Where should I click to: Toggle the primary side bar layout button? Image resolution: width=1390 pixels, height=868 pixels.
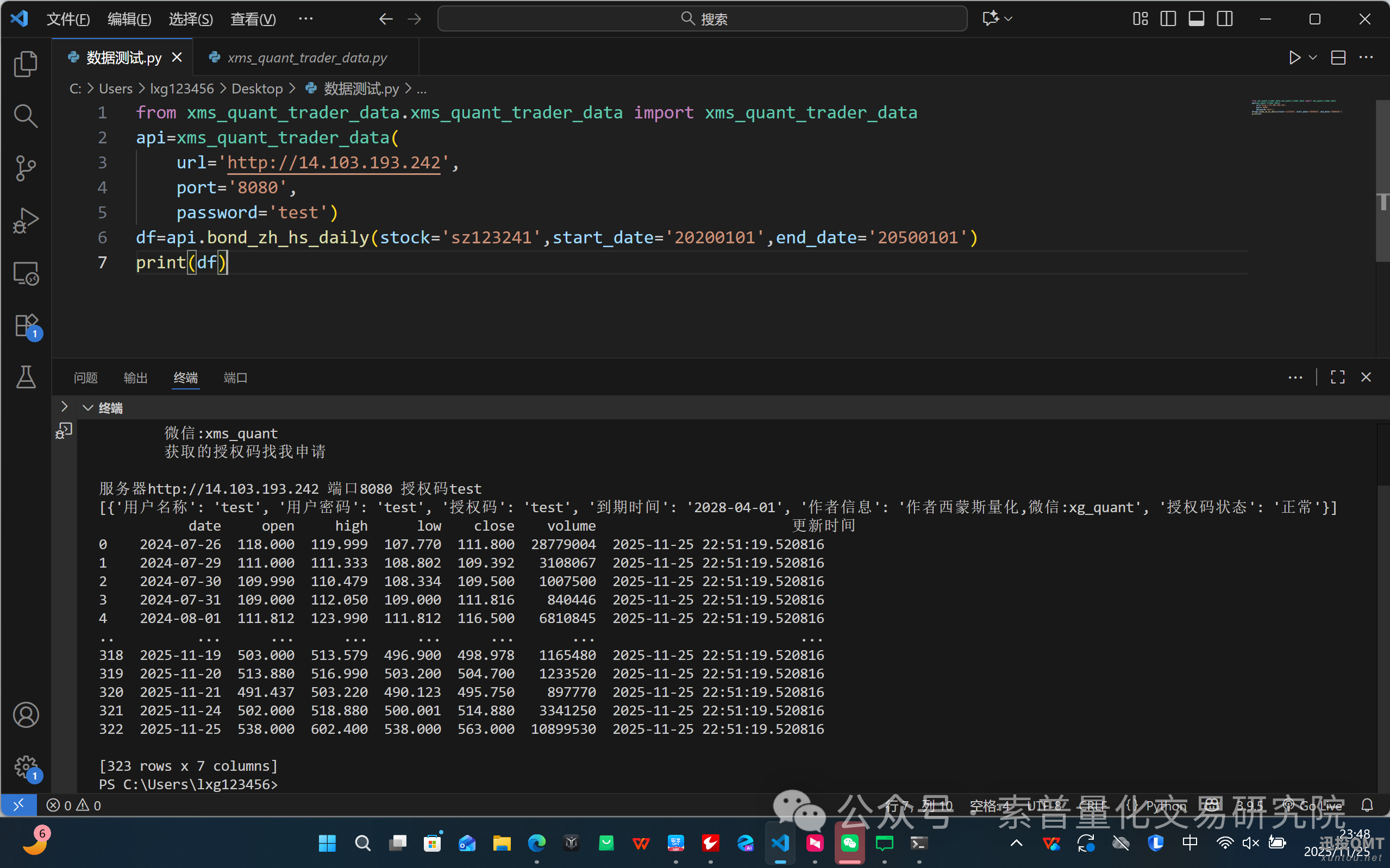[1168, 19]
